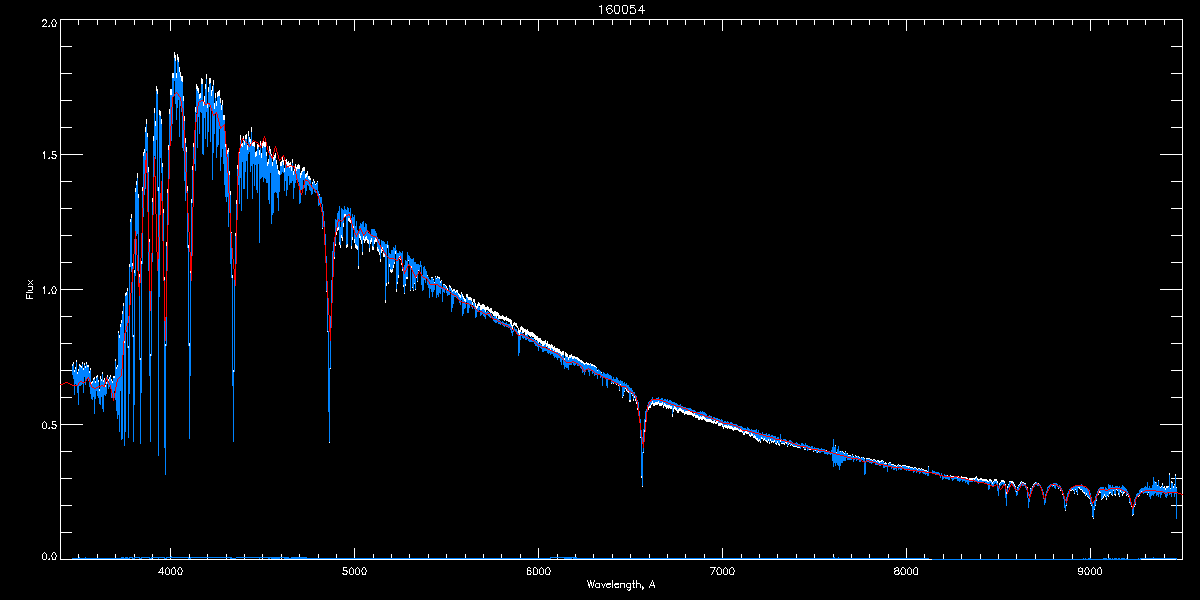Click the 6000 wavelength tick label
The width and height of the screenshot is (1200, 600).
click(x=538, y=572)
